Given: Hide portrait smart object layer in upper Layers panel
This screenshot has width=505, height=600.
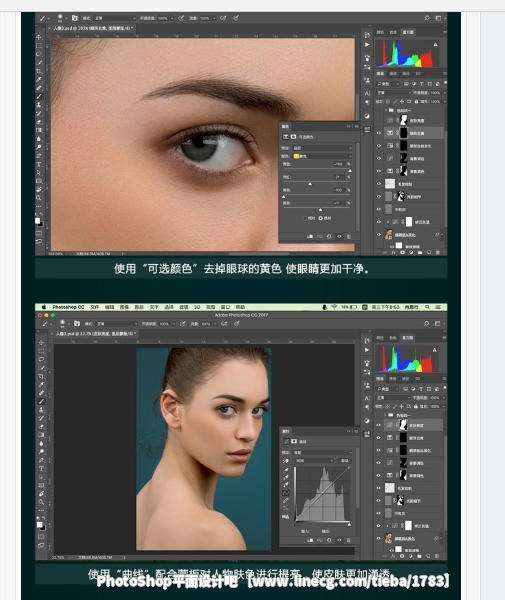Looking at the screenshot, I should point(379,235).
